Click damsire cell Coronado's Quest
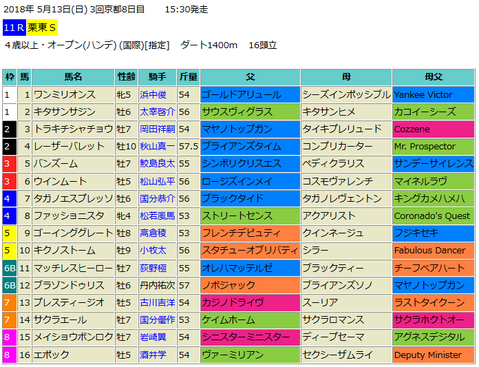The image size is (479, 367). click(433, 216)
